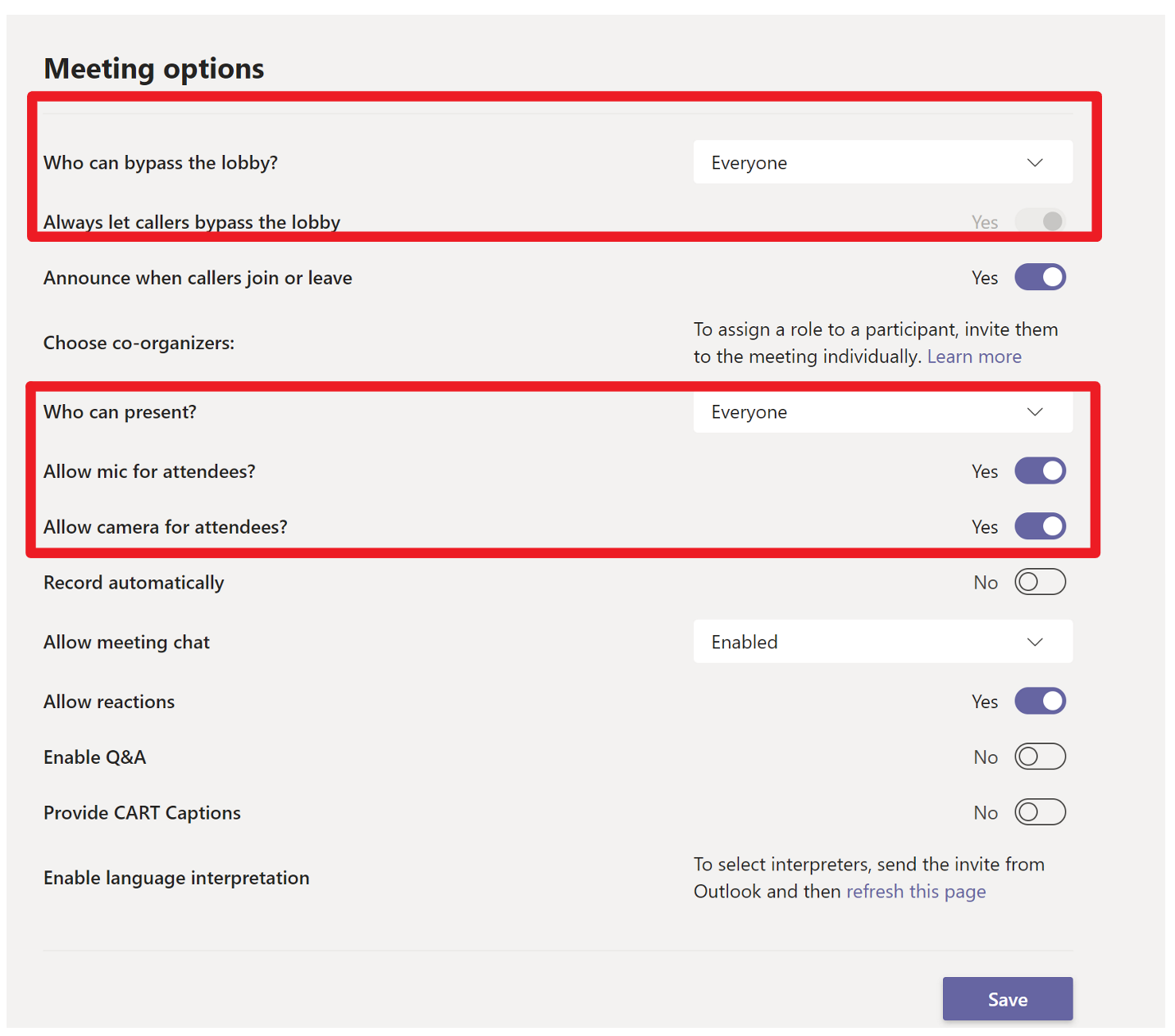This screenshot has height=1036, width=1175.
Task: Save the meeting options
Action: coord(1008,999)
